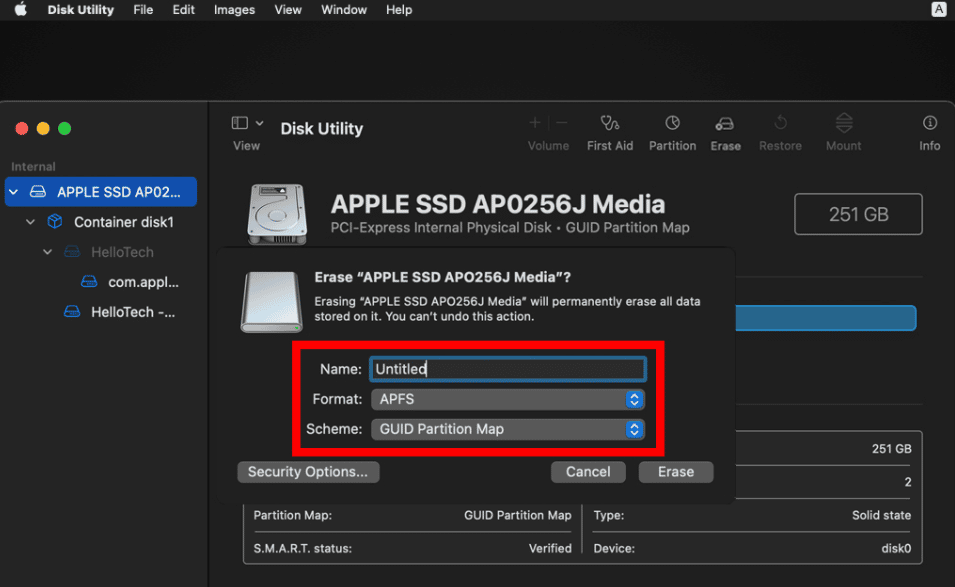This screenshot has width=955, height=587.
Task: Click the S.M.A.R.T. status Verified value
Action: pos(550,548)
